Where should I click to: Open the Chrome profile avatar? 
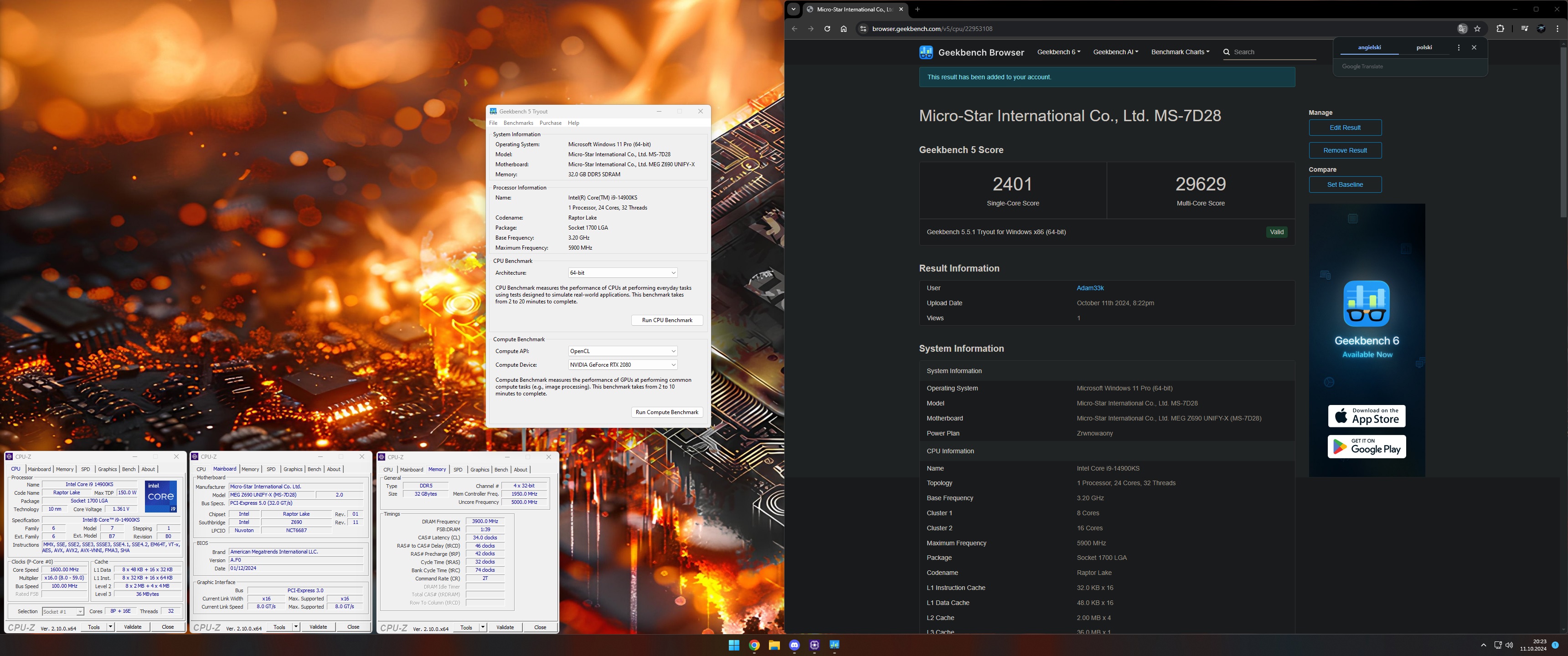1541,29
